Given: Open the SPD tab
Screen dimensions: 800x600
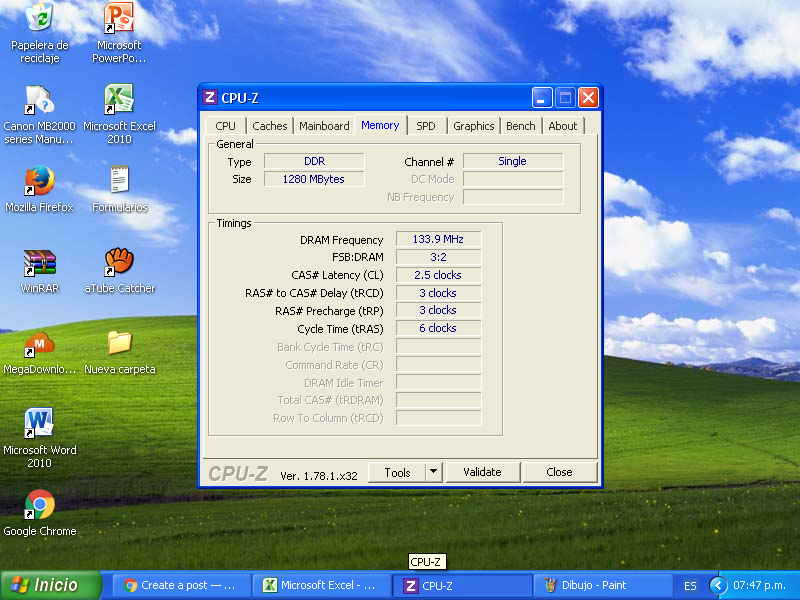Looking at the screenshot, I should pyautogui.click(x=426, y=126).
